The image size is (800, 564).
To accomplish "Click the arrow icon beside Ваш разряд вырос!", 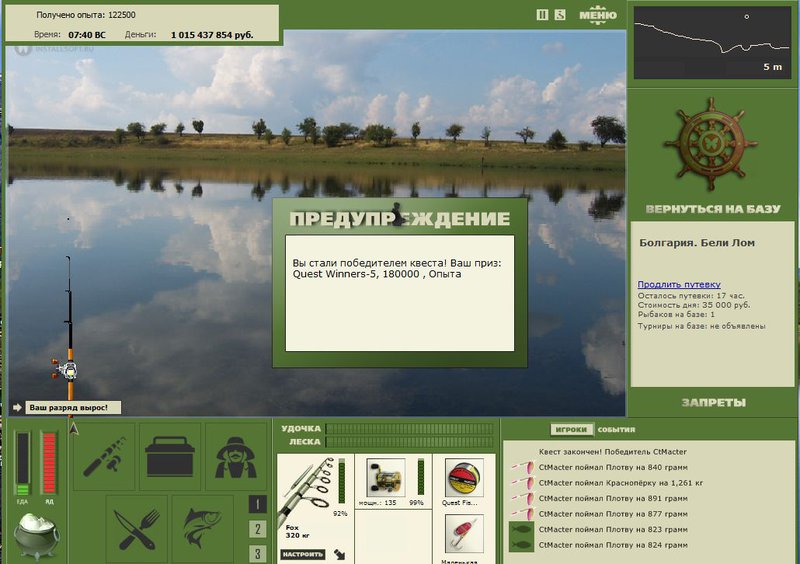I will point(17,407).
